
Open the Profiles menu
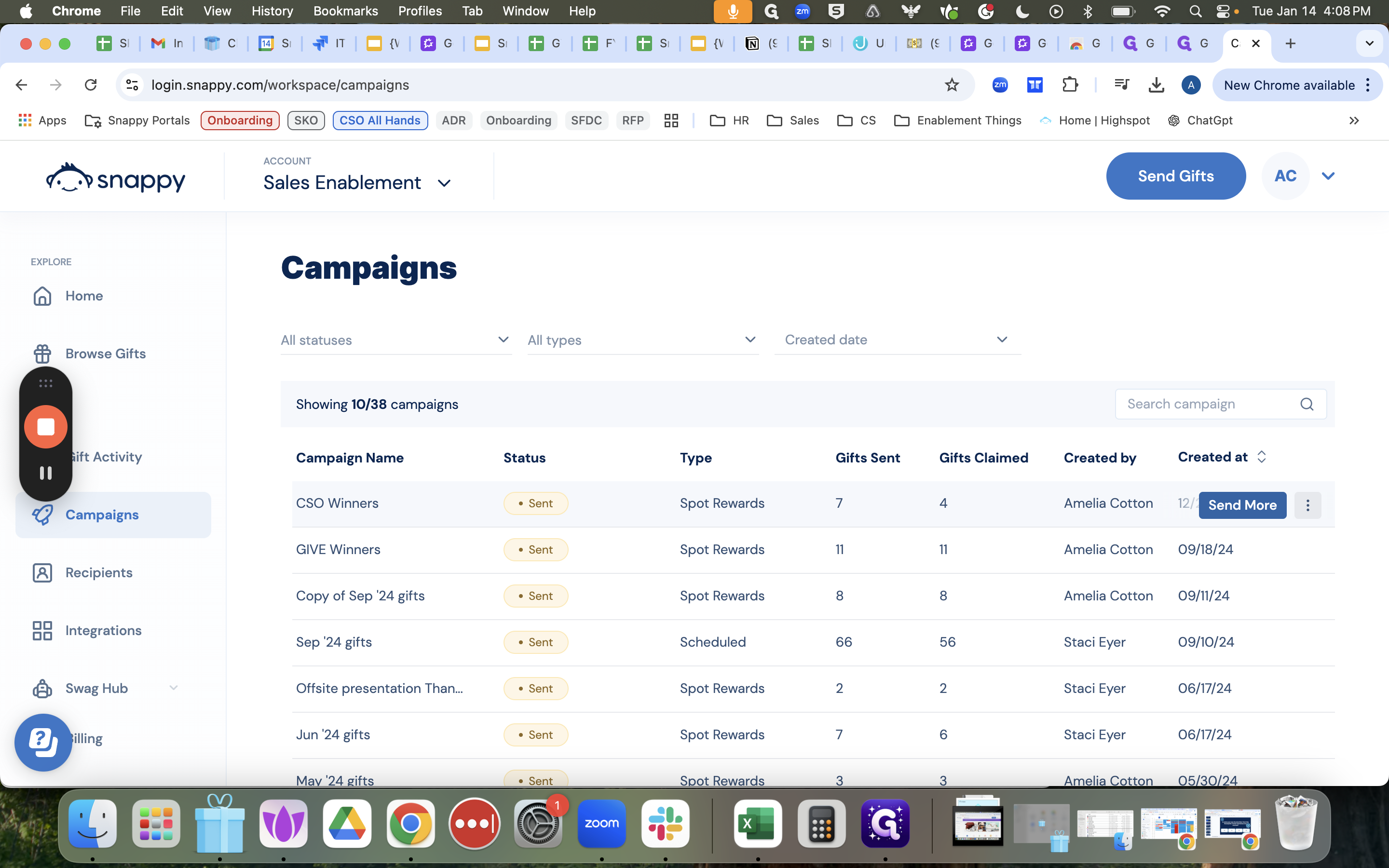pos(420,11)
